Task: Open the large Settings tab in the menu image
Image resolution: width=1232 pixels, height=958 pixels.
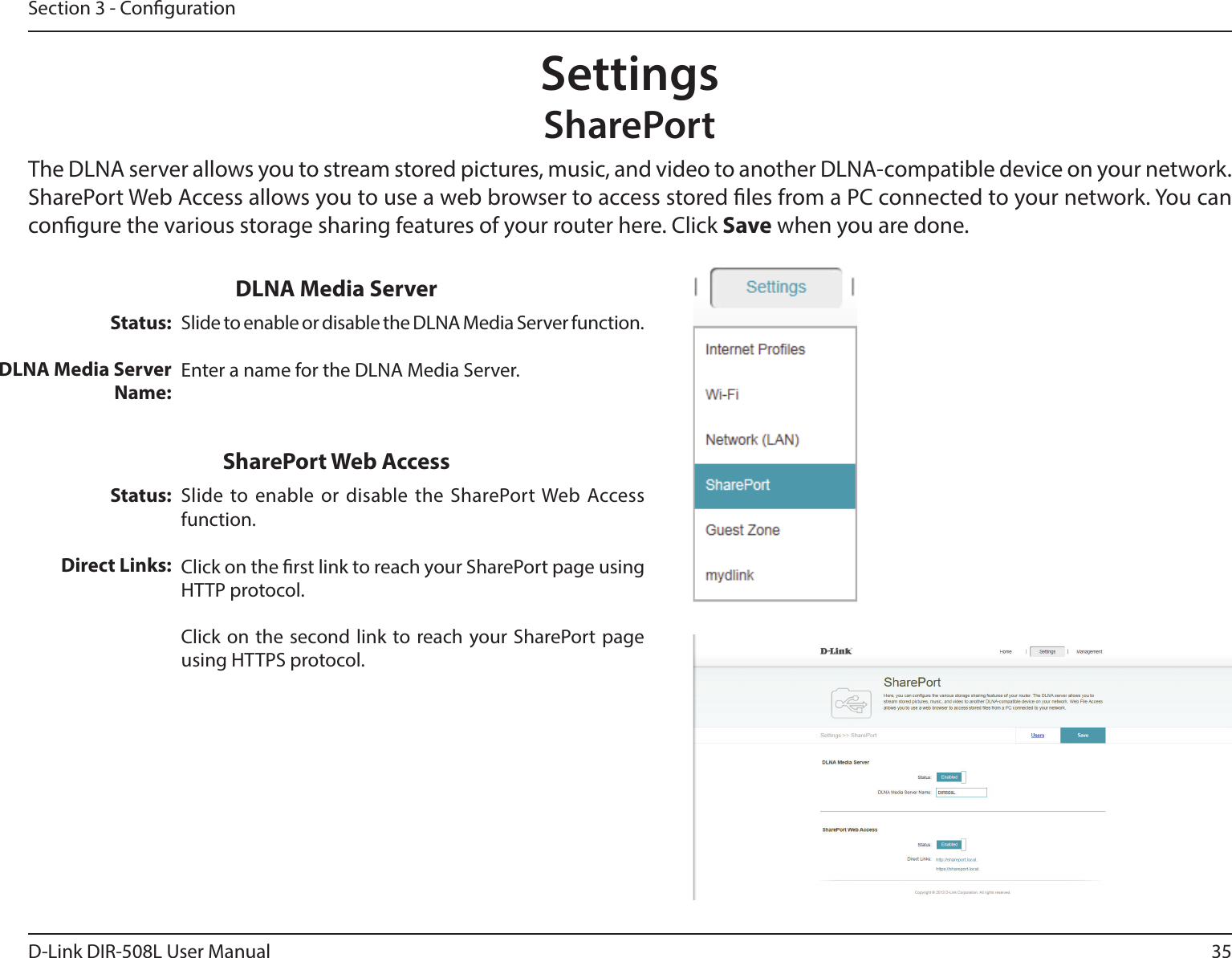Action: (776, 287)
